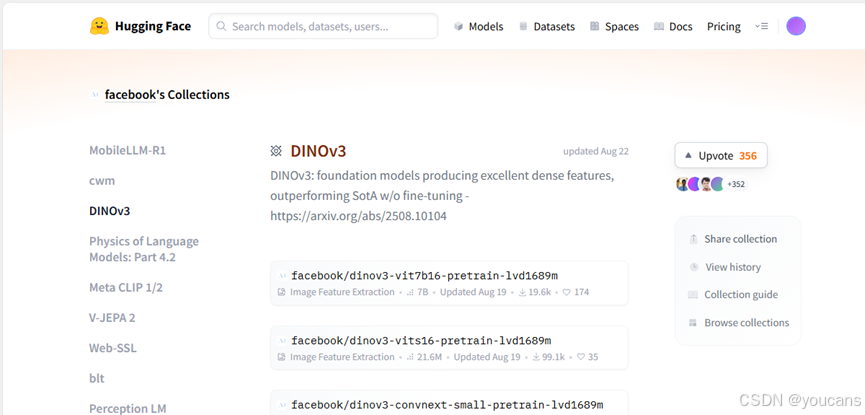
Task: Click the cube icon beside Models
Action: pyautogui.click(x=458, y=26)
